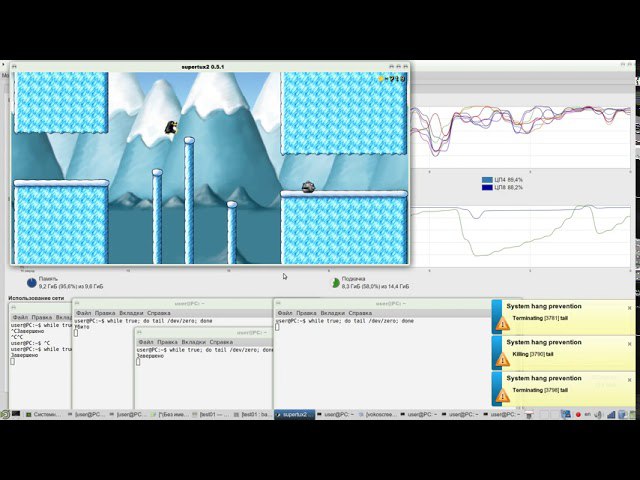The width and height of the screenshot is (640, 480).
Task: Open Правка menu in terminal showing Убито
Action: pyautogui.click(x=105, y=313)
